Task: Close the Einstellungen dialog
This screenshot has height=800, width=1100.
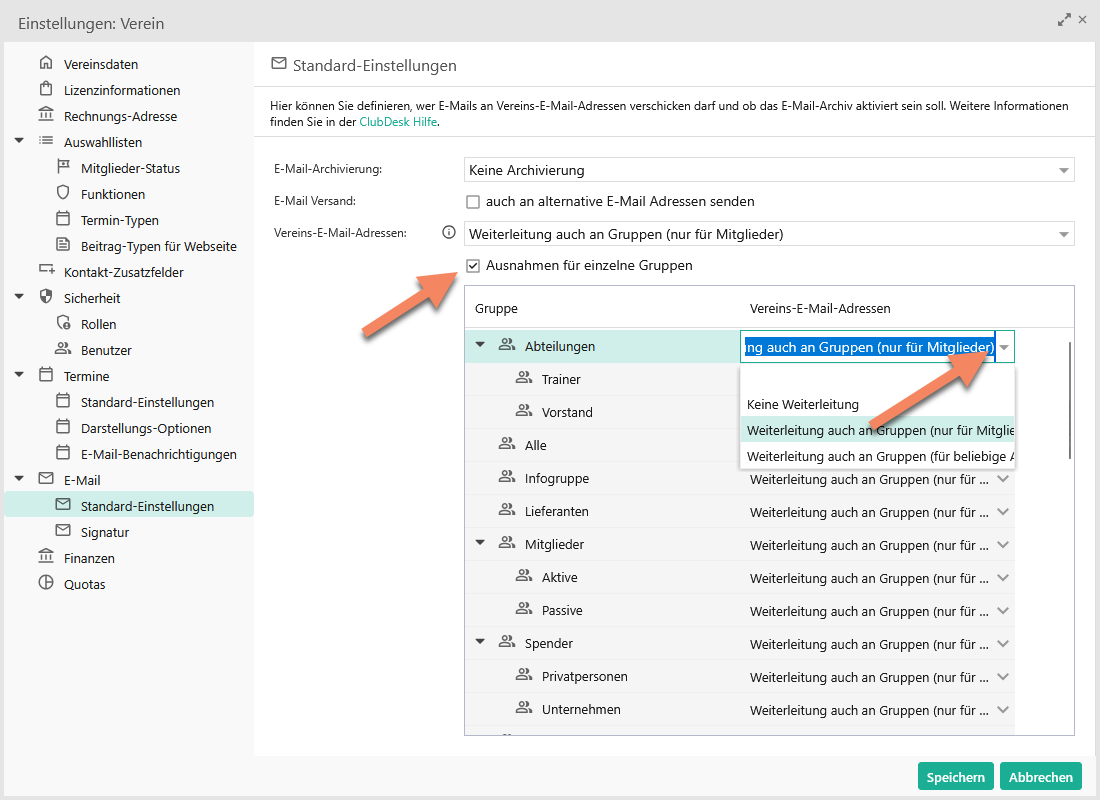Action: click(x=1082, y=20)
